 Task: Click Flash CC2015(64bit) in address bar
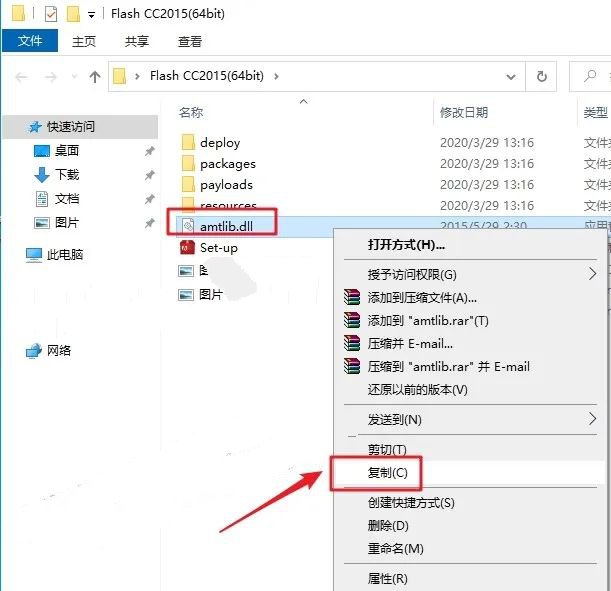[x=207, y=76]
